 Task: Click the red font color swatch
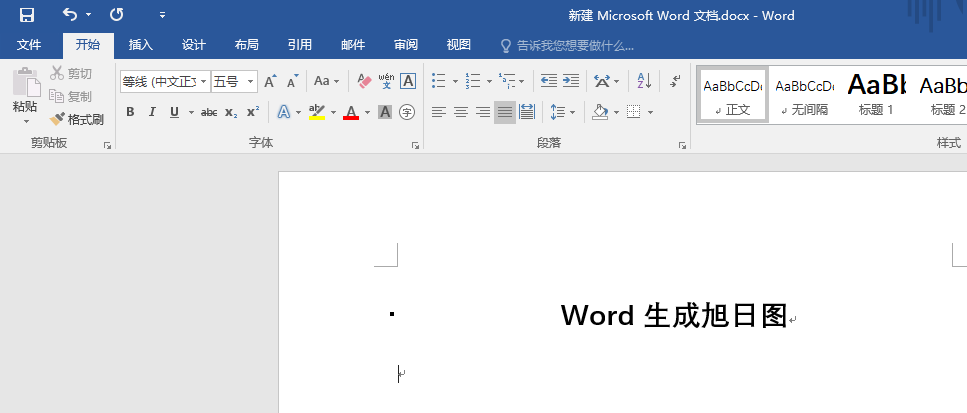tap(351, 112)
